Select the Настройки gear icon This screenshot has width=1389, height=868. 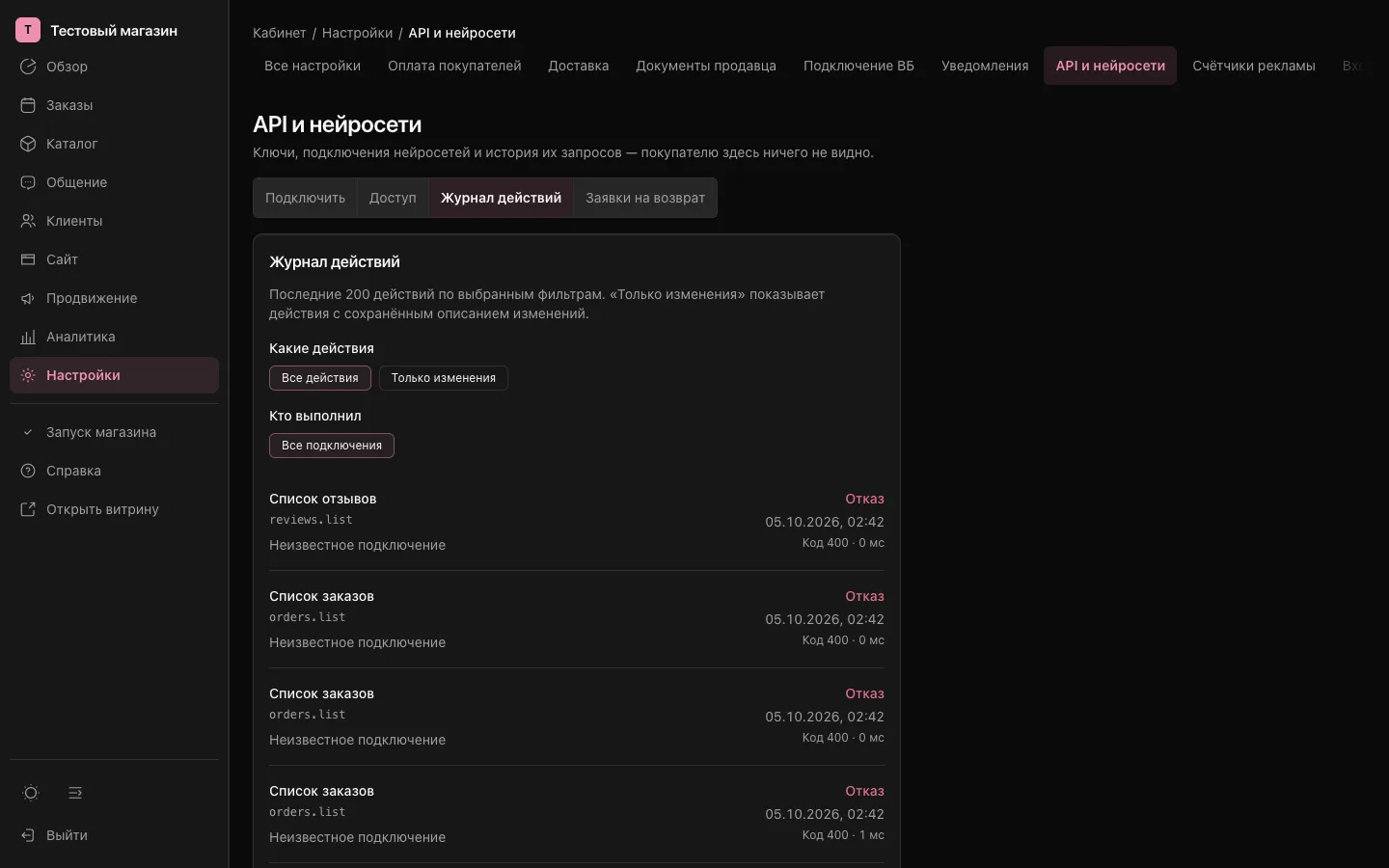28,375
